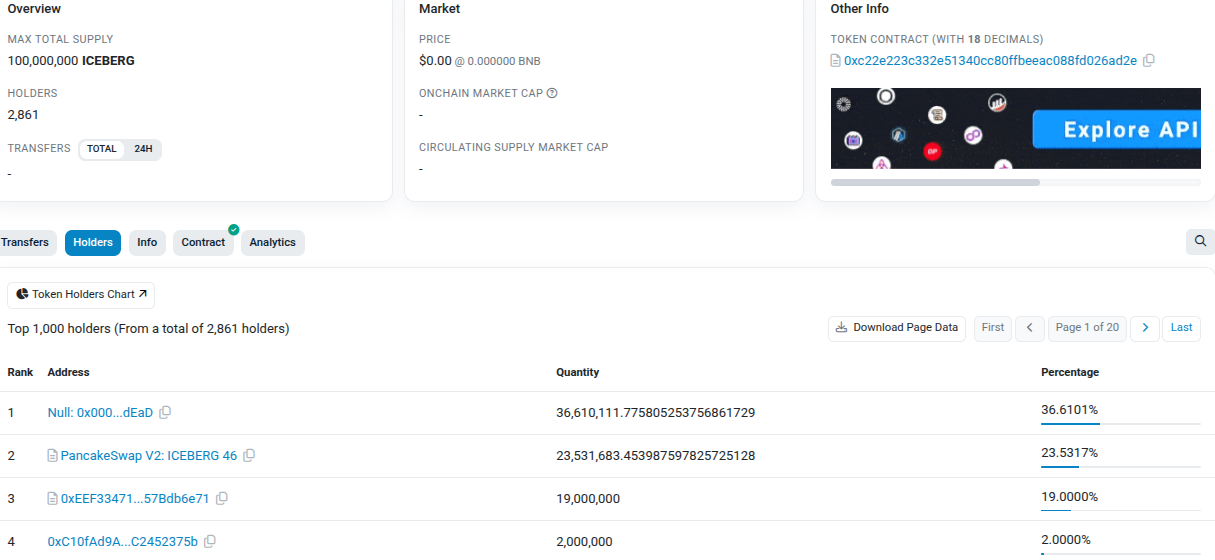1215x560 pixels.
Task: Click the 23.5317% percentage bar
Action: pyautogui.click(x=1120, y=467)
